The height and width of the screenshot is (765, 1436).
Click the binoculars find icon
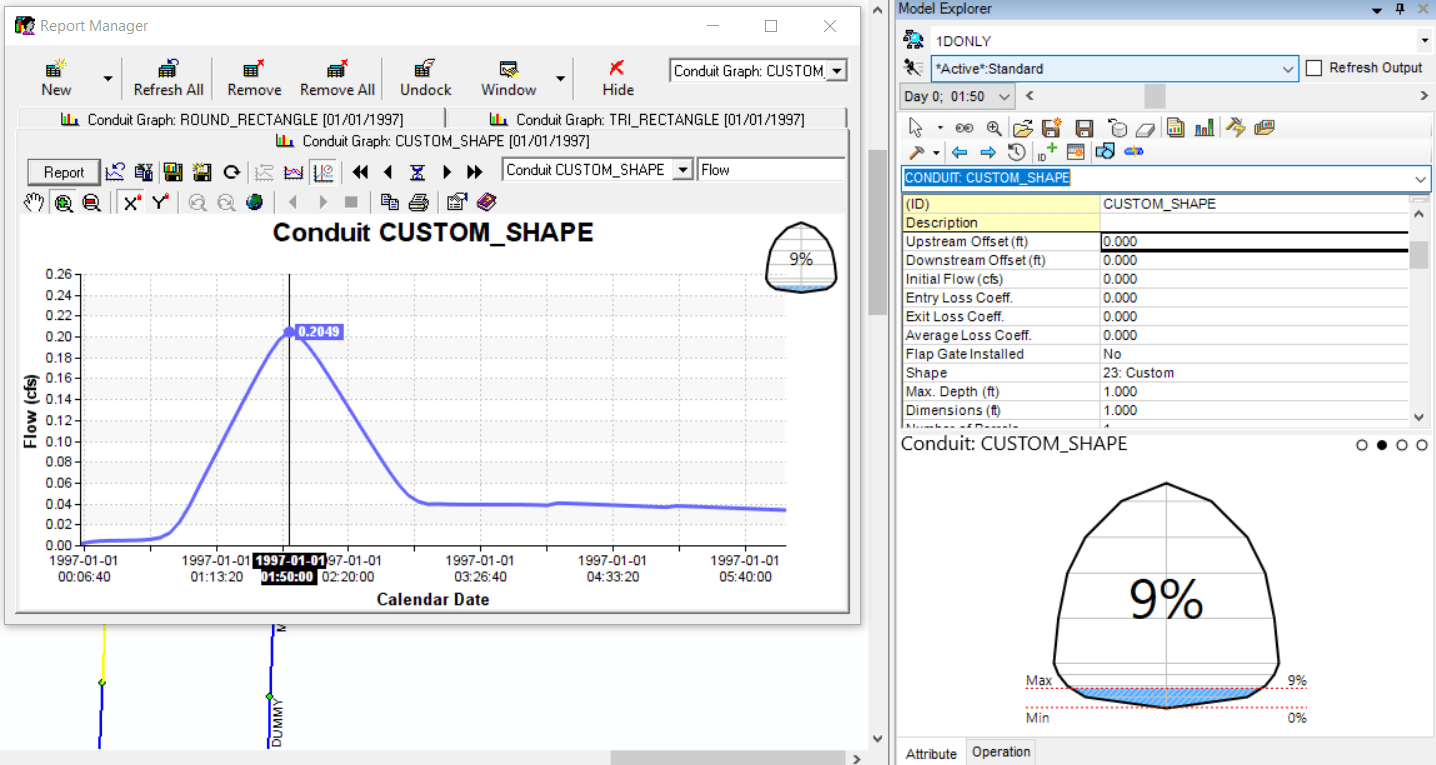coord(964,128)
